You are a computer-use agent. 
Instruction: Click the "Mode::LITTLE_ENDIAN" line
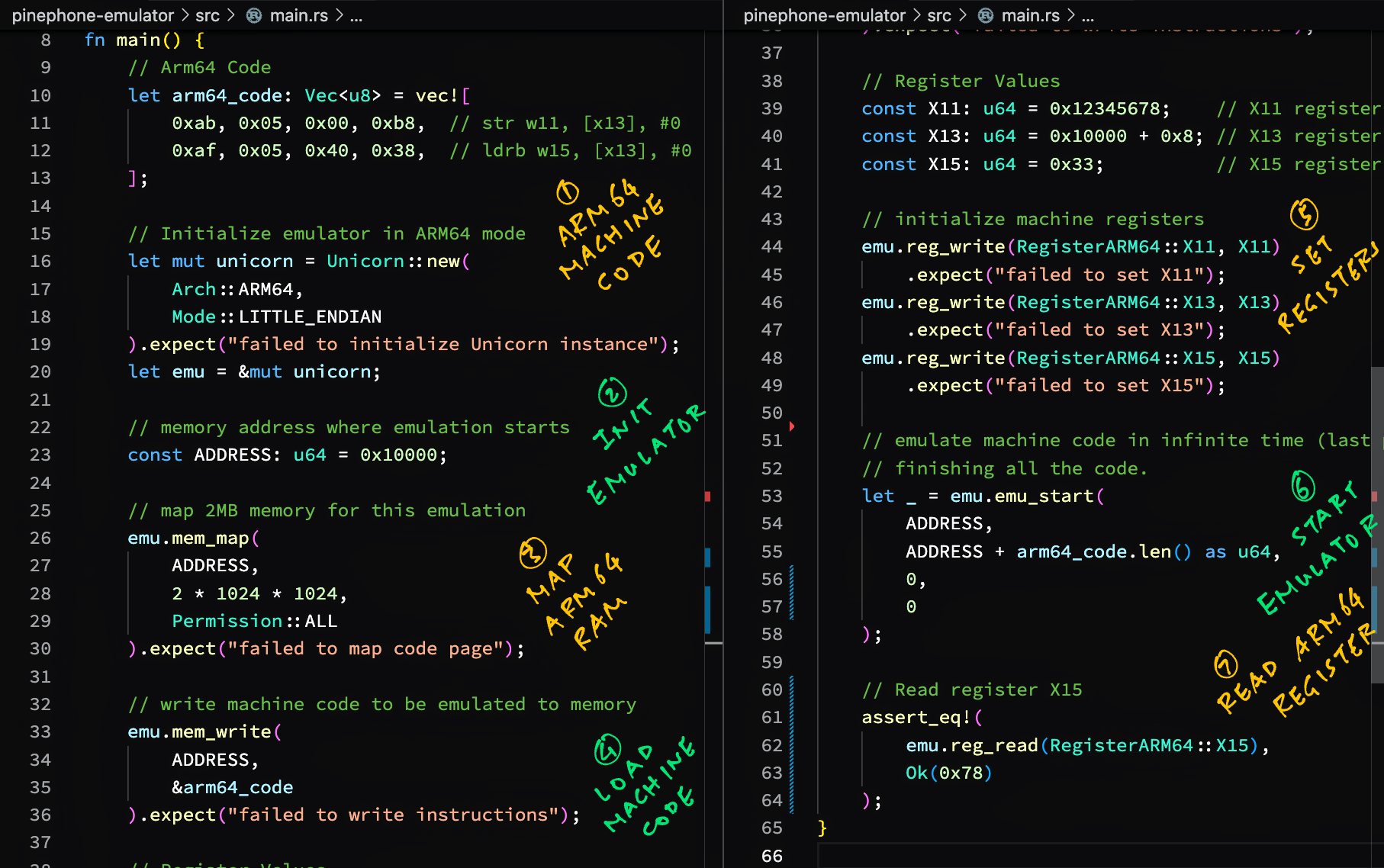pos(277,317)
